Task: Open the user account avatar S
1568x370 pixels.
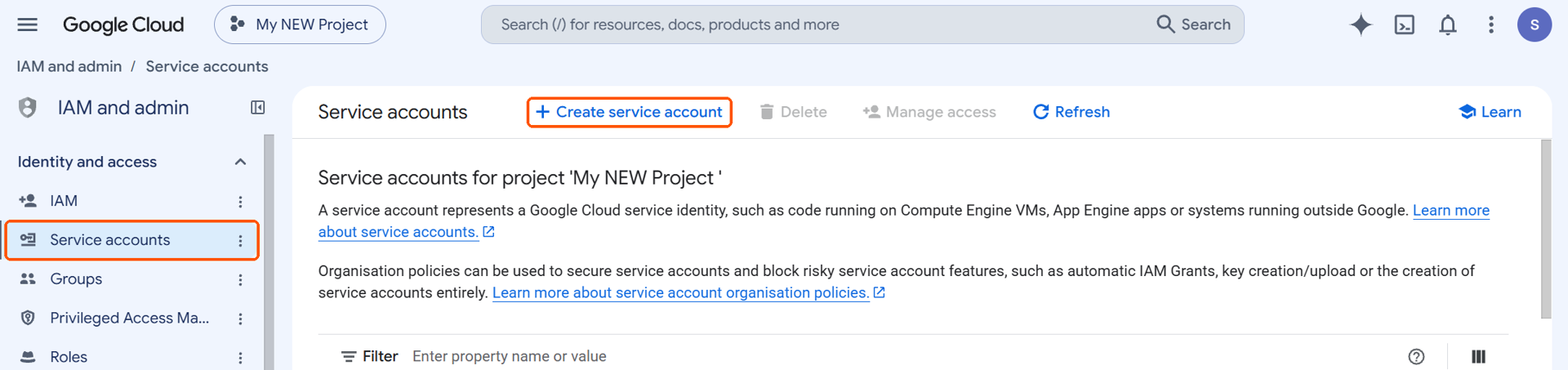Action: pos(1535,25)
